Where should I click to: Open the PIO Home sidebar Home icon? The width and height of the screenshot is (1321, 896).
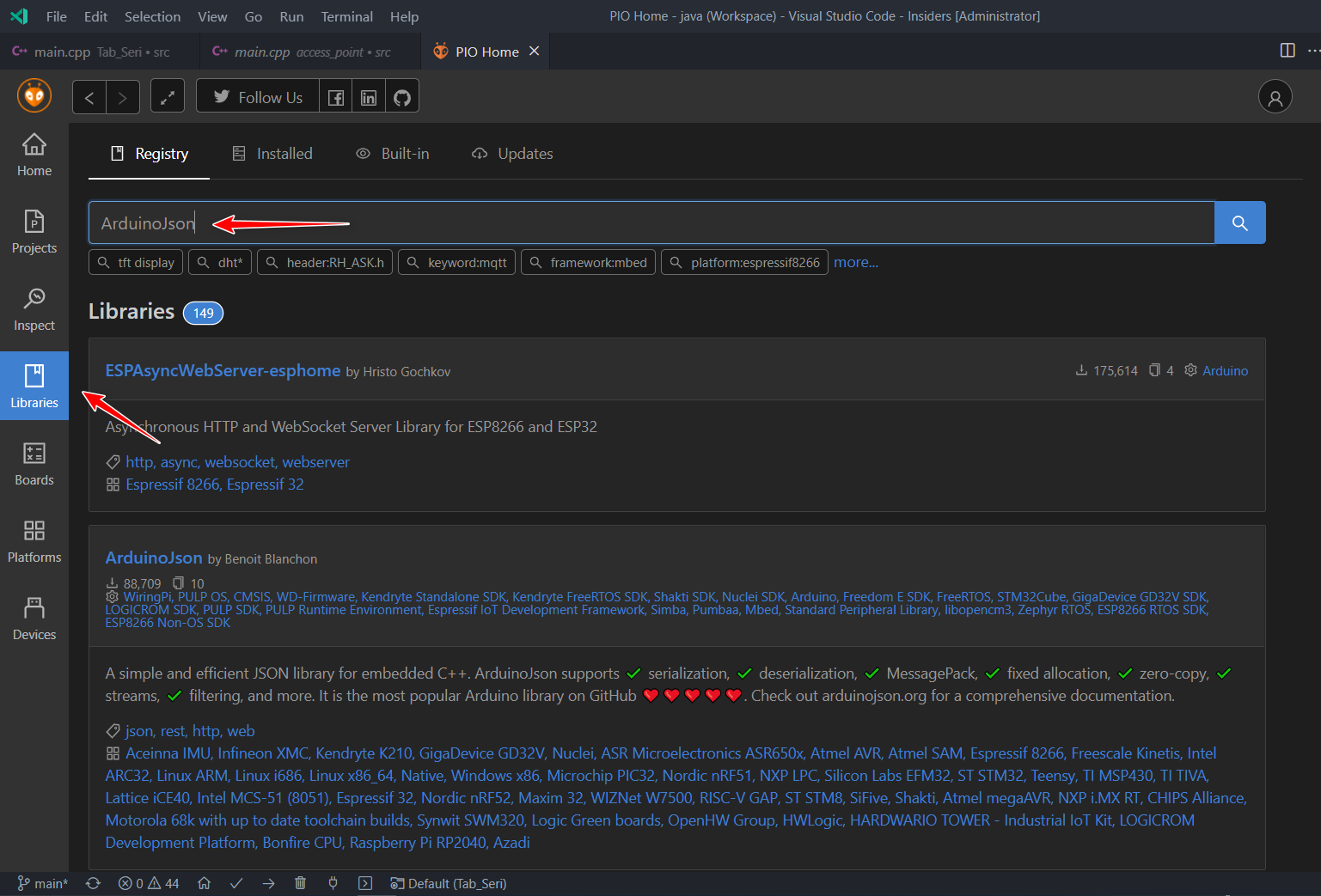coord(34,155)
